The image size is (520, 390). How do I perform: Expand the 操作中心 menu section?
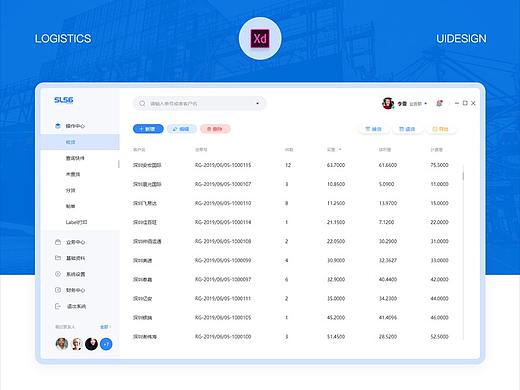click(x=75, y=126)
